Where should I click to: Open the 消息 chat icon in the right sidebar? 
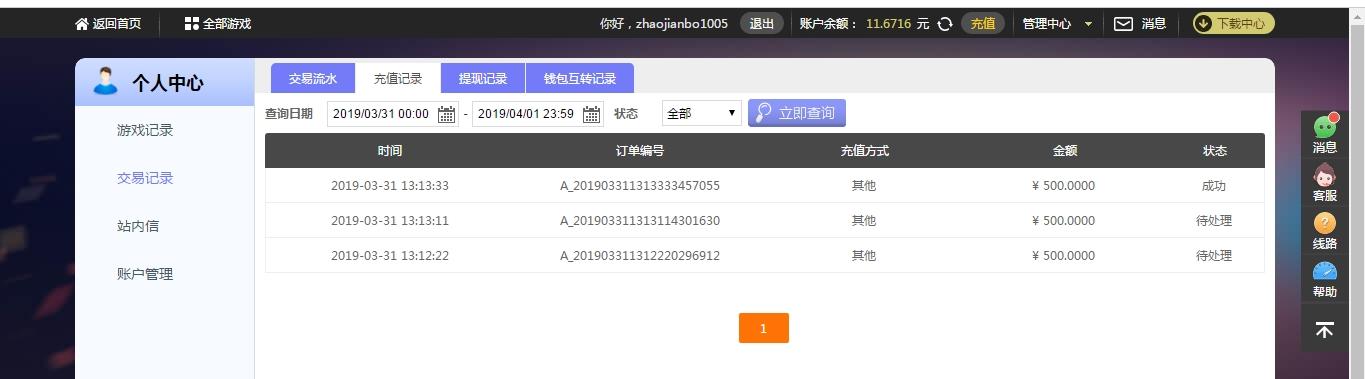[x=1325, y=126]
